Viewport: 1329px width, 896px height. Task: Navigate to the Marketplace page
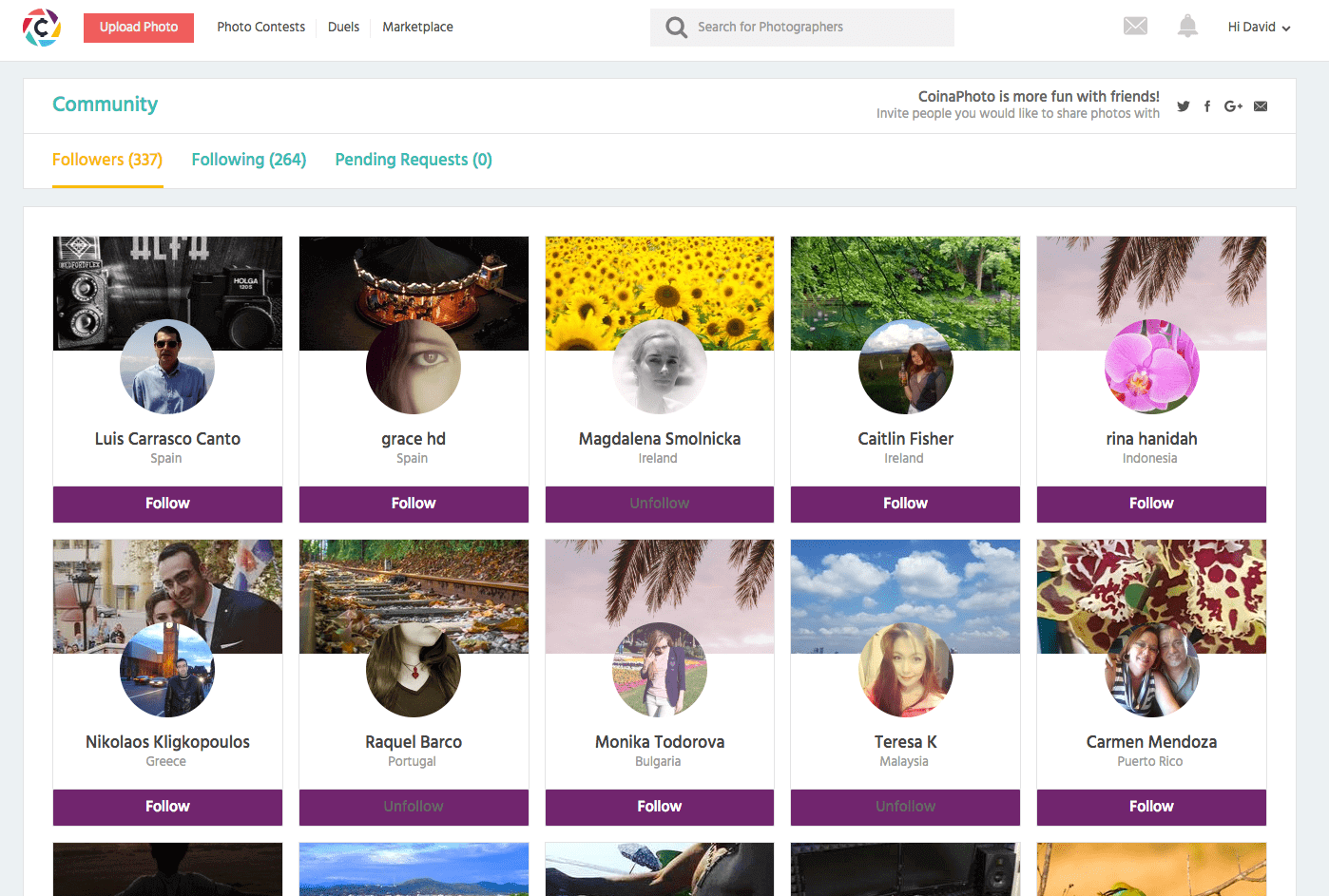click(417, 27)
